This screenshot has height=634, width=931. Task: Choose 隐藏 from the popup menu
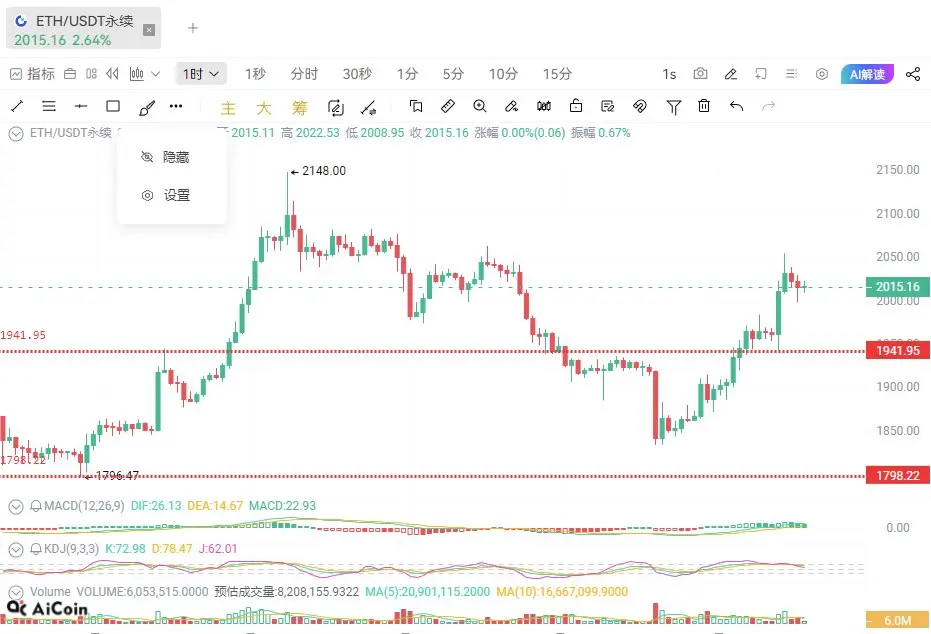[172, 157]
